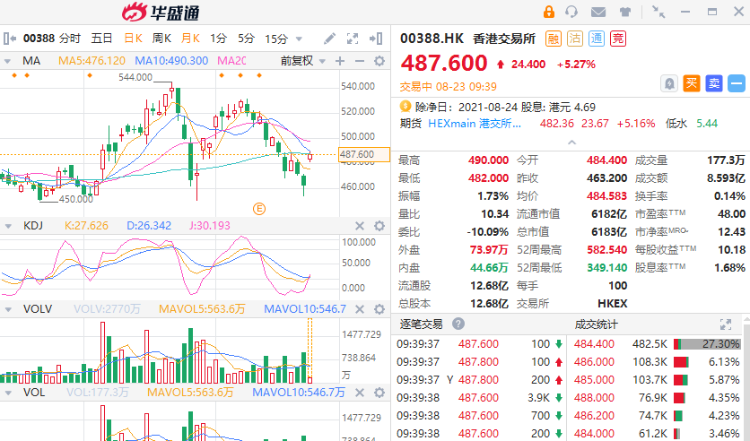Expand the VOLV indicator dropdown triangle
The width and height of the screenshot is (750, 441).
(8, 310)
